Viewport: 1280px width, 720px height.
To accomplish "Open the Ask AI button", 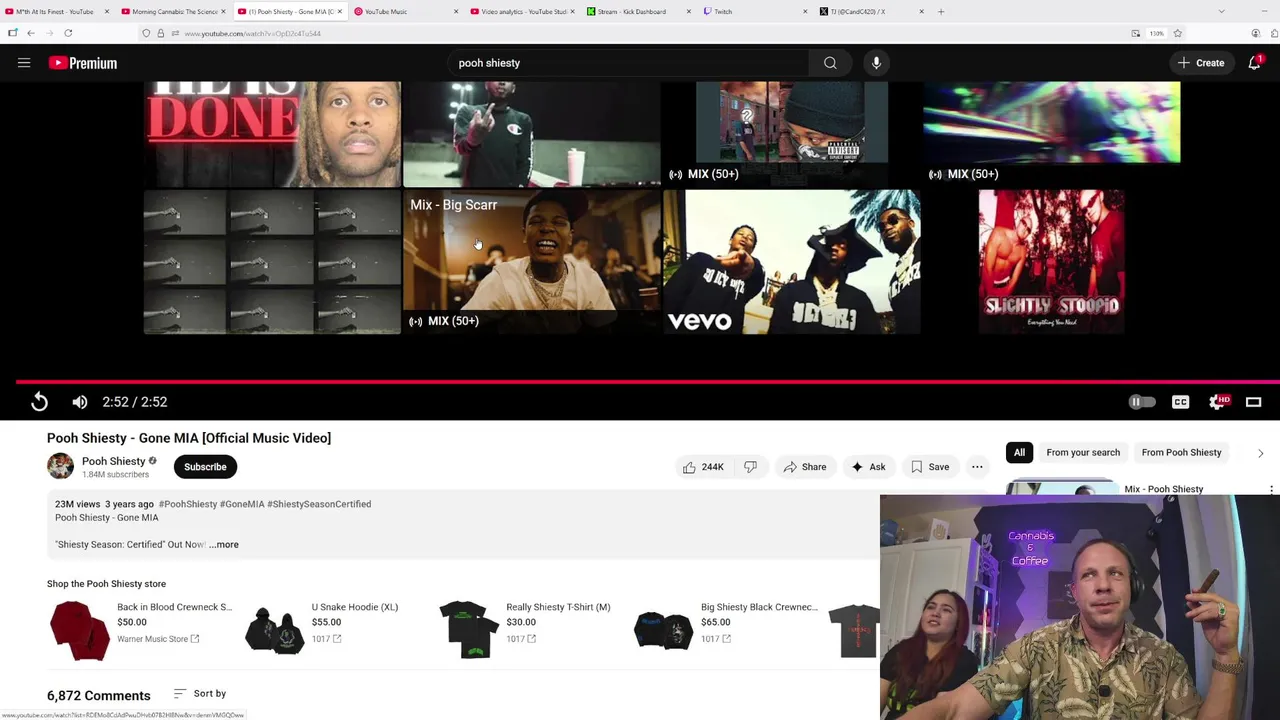I will [868, 467].
